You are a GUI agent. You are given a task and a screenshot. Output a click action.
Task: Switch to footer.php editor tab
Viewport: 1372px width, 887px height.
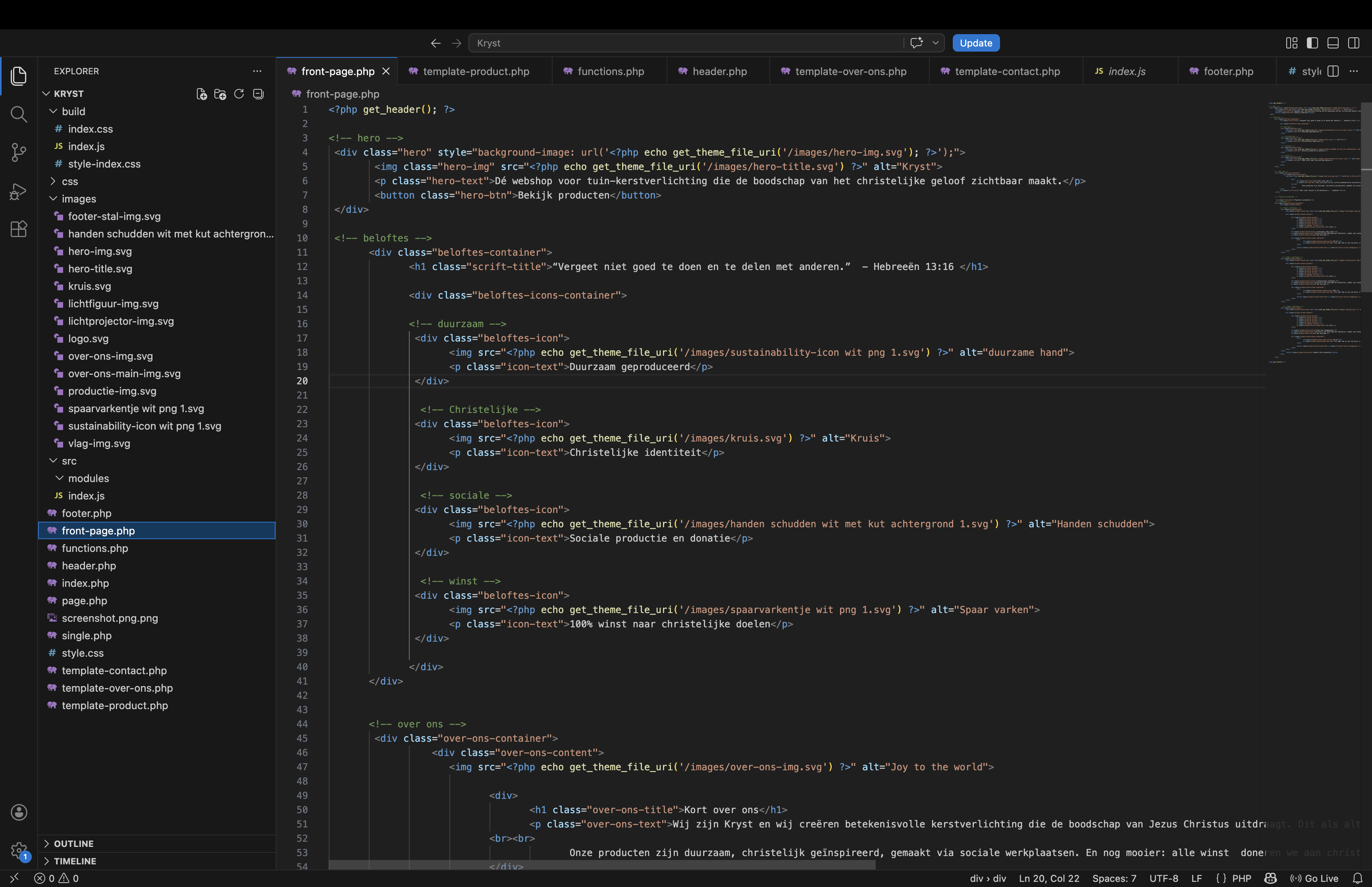[x=1227, y=71]
